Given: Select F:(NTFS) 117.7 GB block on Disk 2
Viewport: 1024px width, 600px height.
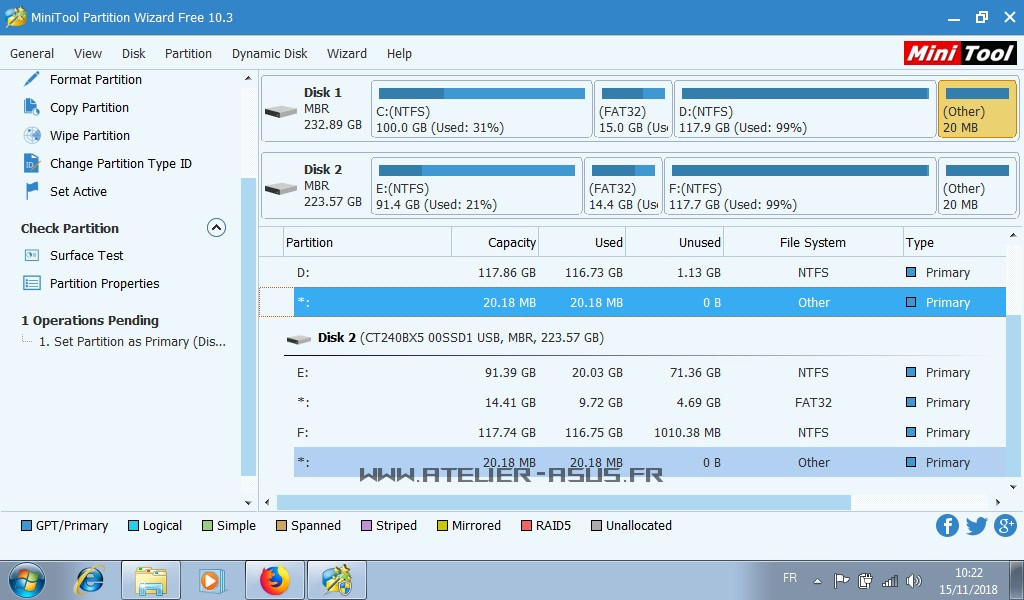Looking at the screenshot, I should tap(800, 186).
